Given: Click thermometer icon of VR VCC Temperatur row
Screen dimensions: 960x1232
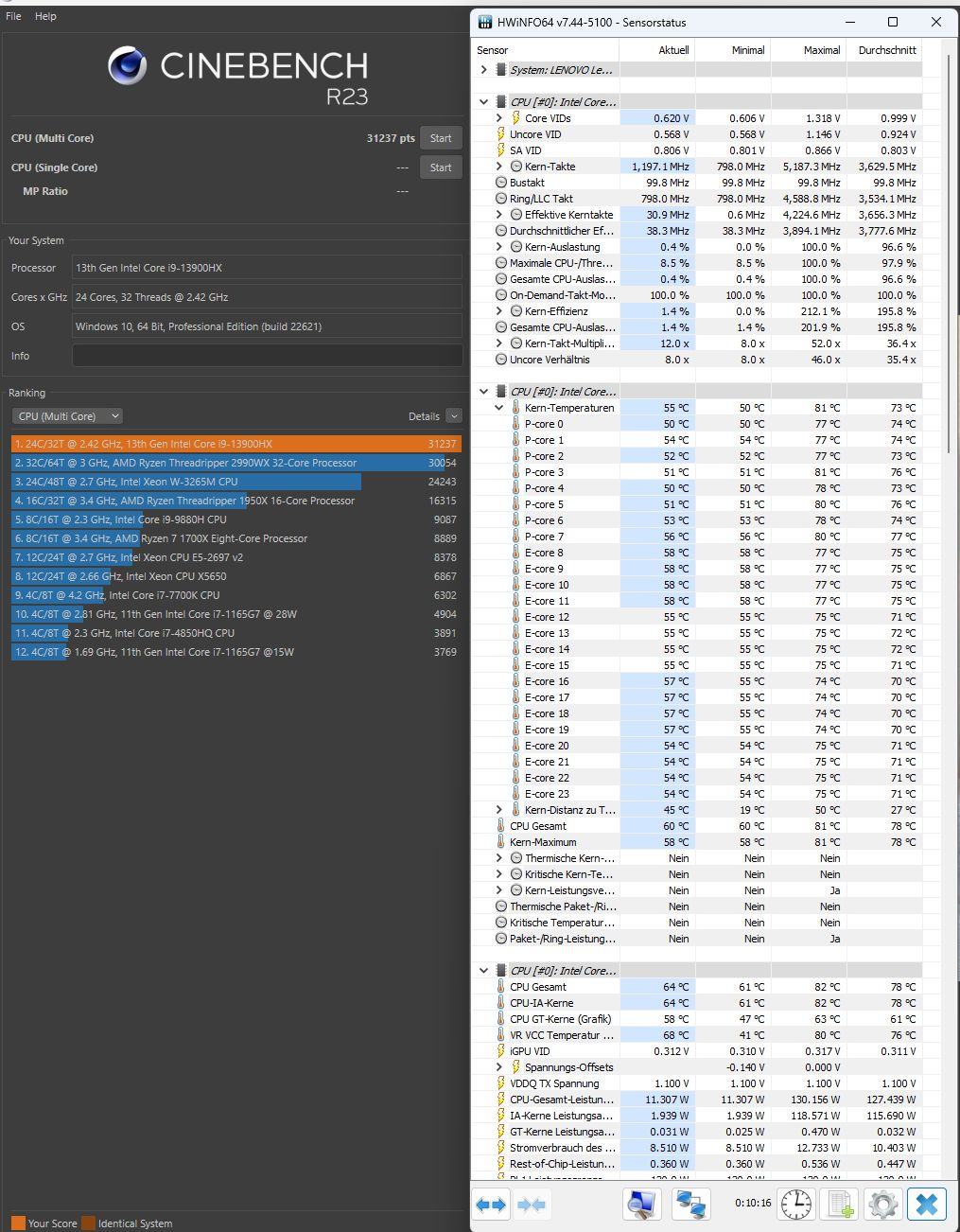Looking at the screenshot, I should tap(500, 1035).
